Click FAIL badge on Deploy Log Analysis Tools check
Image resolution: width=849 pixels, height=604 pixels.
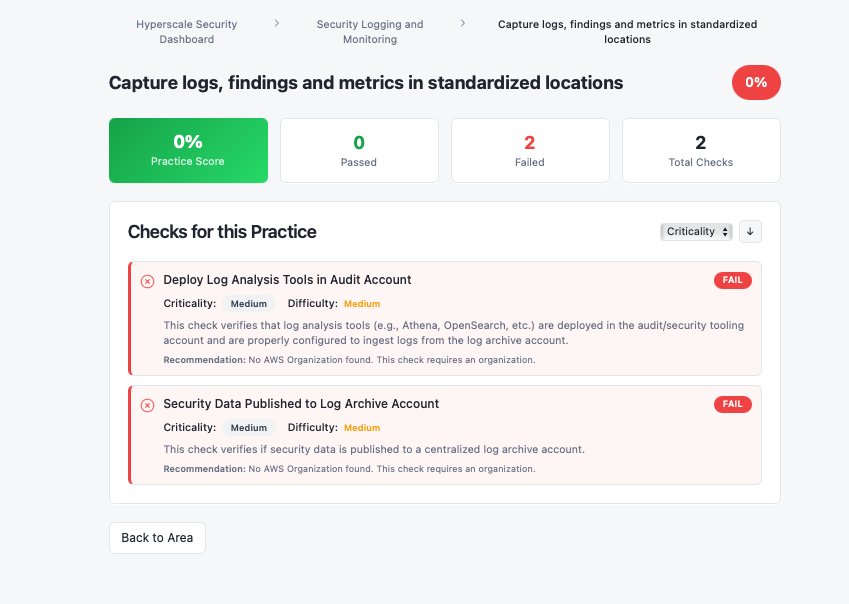coord(732,280)
